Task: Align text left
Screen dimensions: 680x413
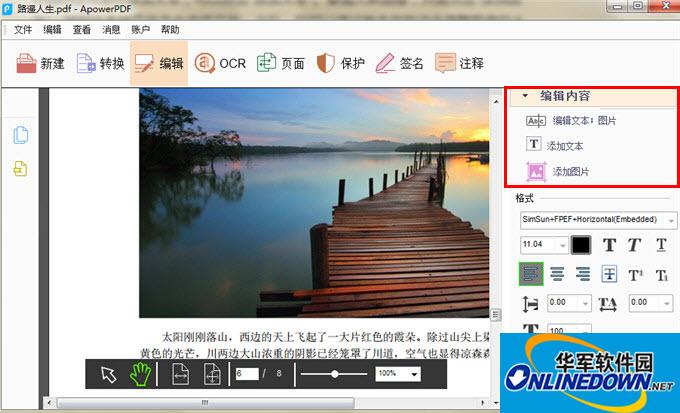Action: point(531,274)
